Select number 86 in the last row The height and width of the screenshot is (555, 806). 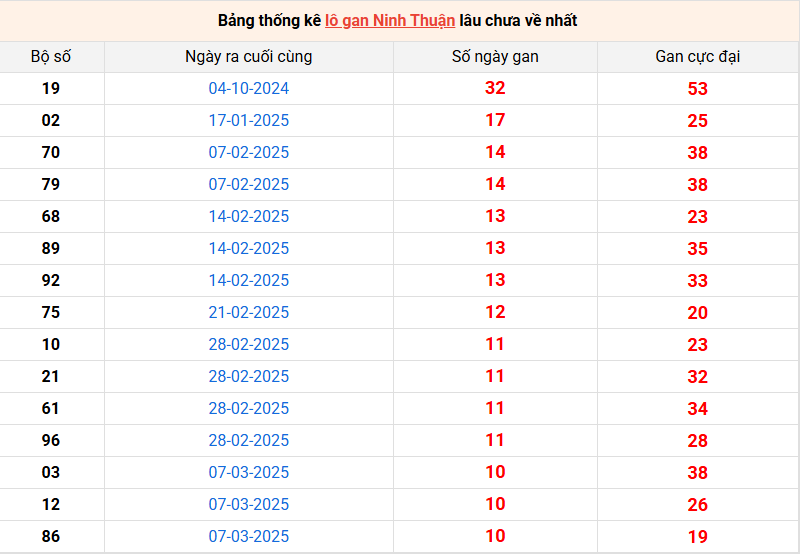pos(51,536)
